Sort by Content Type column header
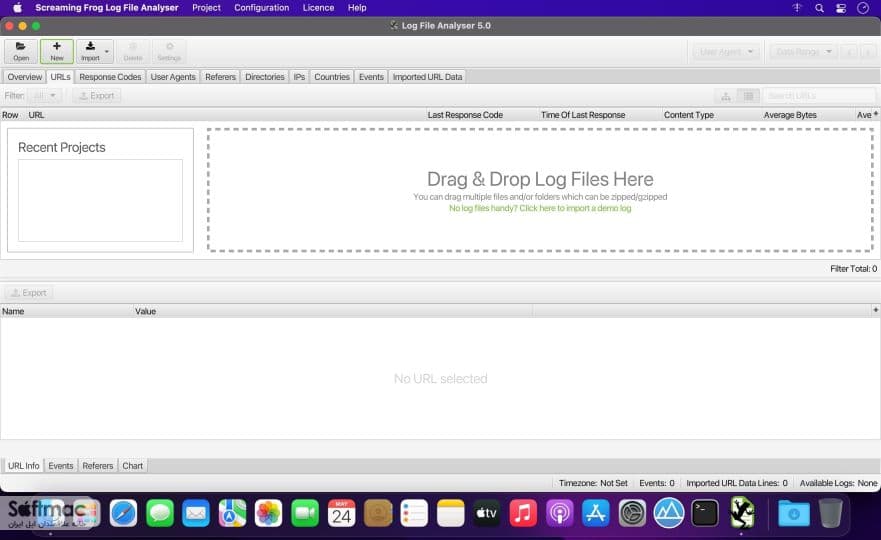 click(x=711, y=115)
